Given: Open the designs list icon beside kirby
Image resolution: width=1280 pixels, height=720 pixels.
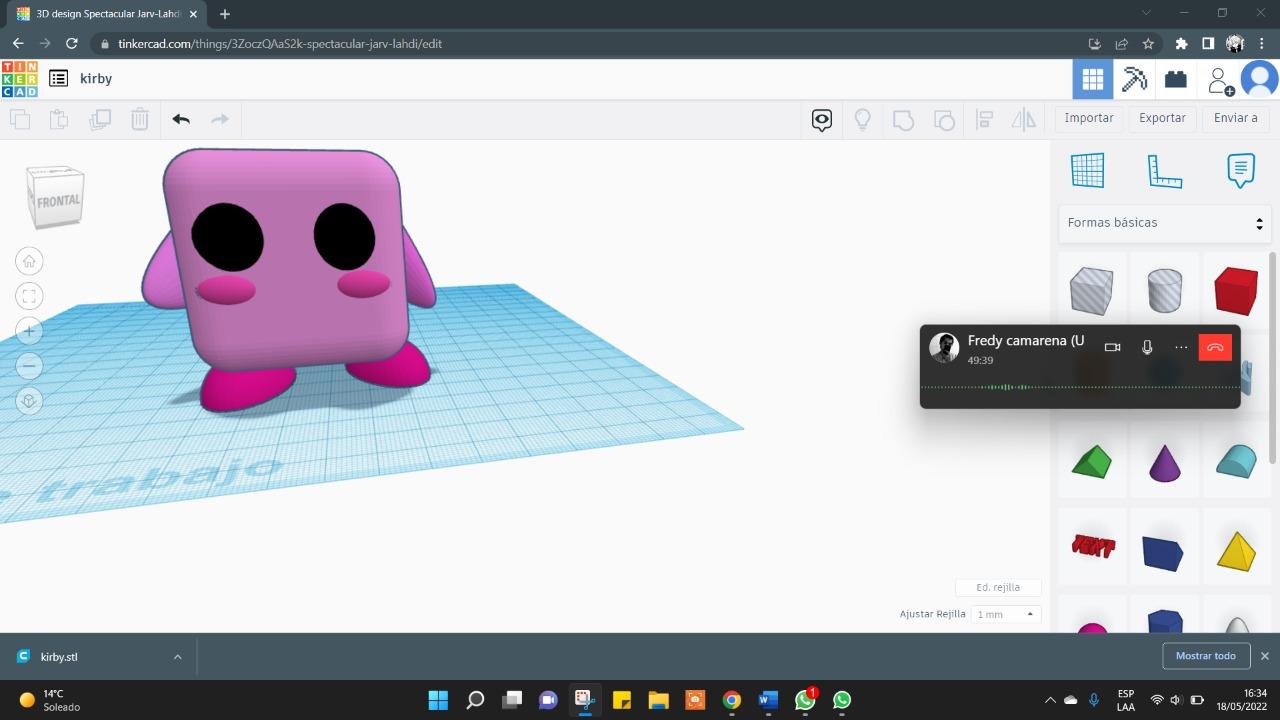Looking at the screenshot, I should pos(59,78).
